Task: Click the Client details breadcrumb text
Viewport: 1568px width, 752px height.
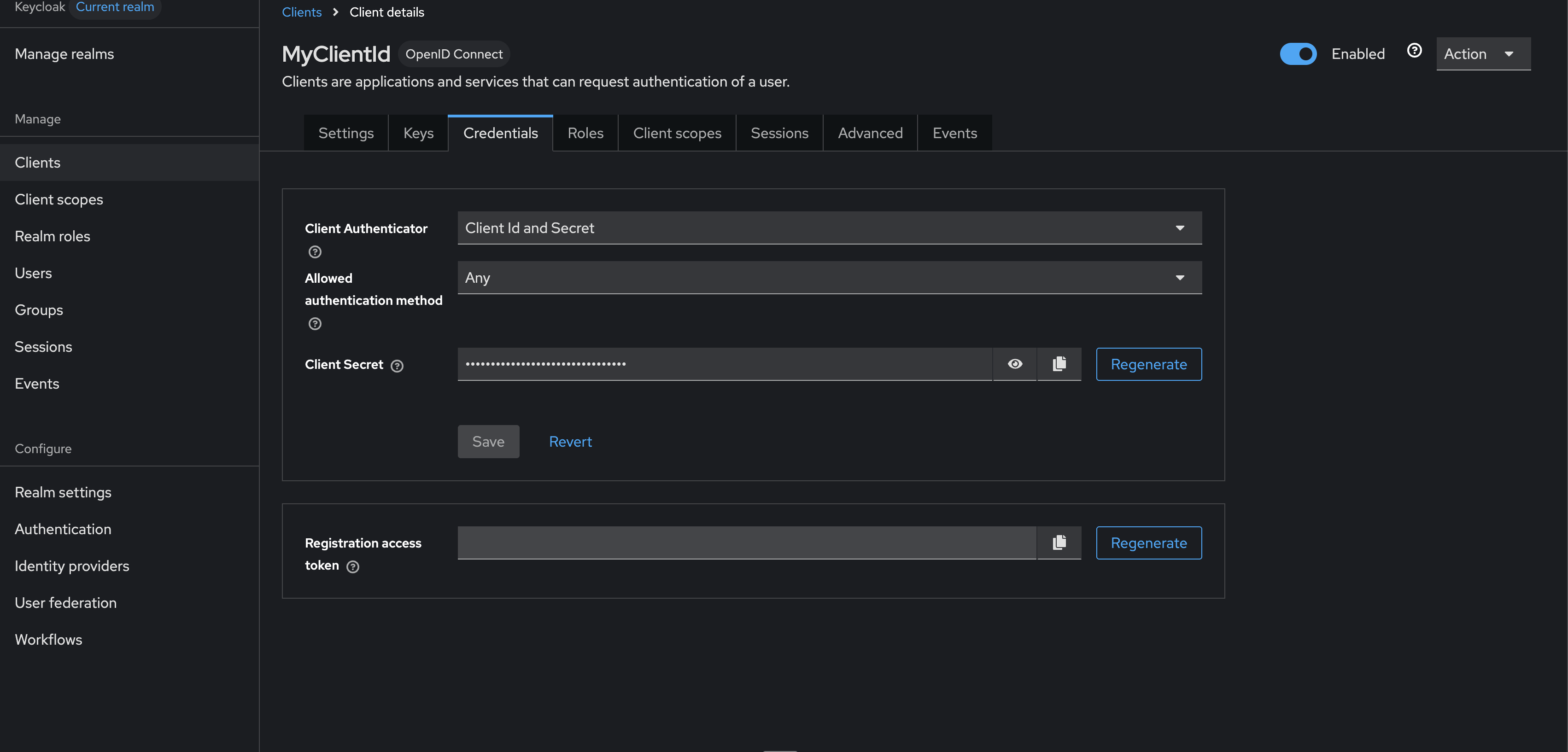Action: pos(386,12)
